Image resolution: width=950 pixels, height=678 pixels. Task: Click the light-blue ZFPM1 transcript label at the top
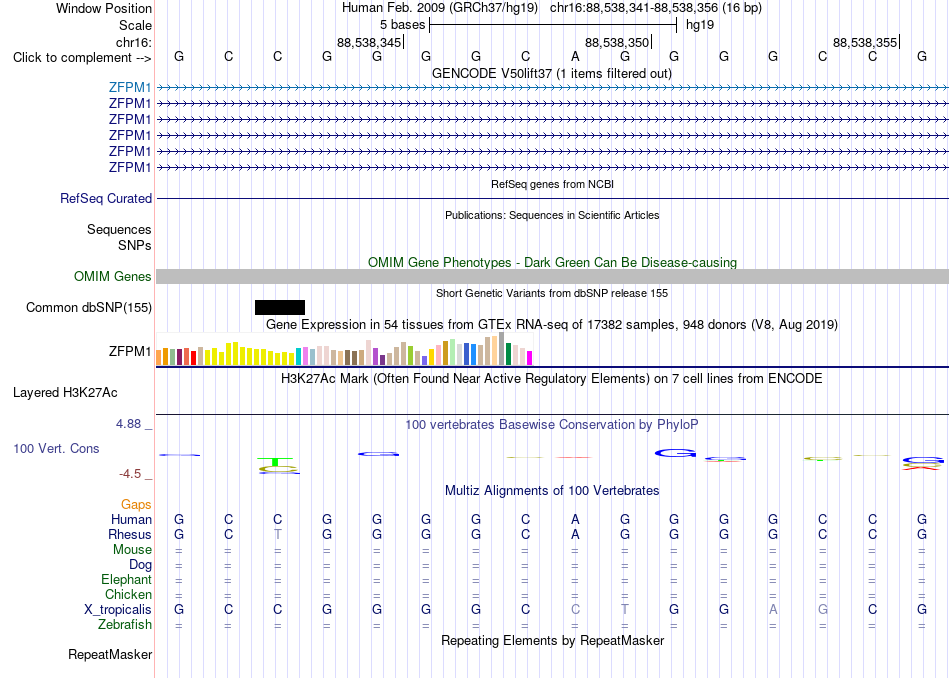click(x=130, y=87)
